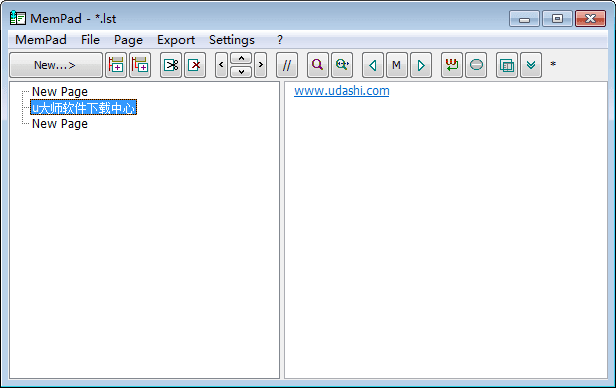Click the oval toolbar icon
616x388 pixels.
[x=476, y=65]
